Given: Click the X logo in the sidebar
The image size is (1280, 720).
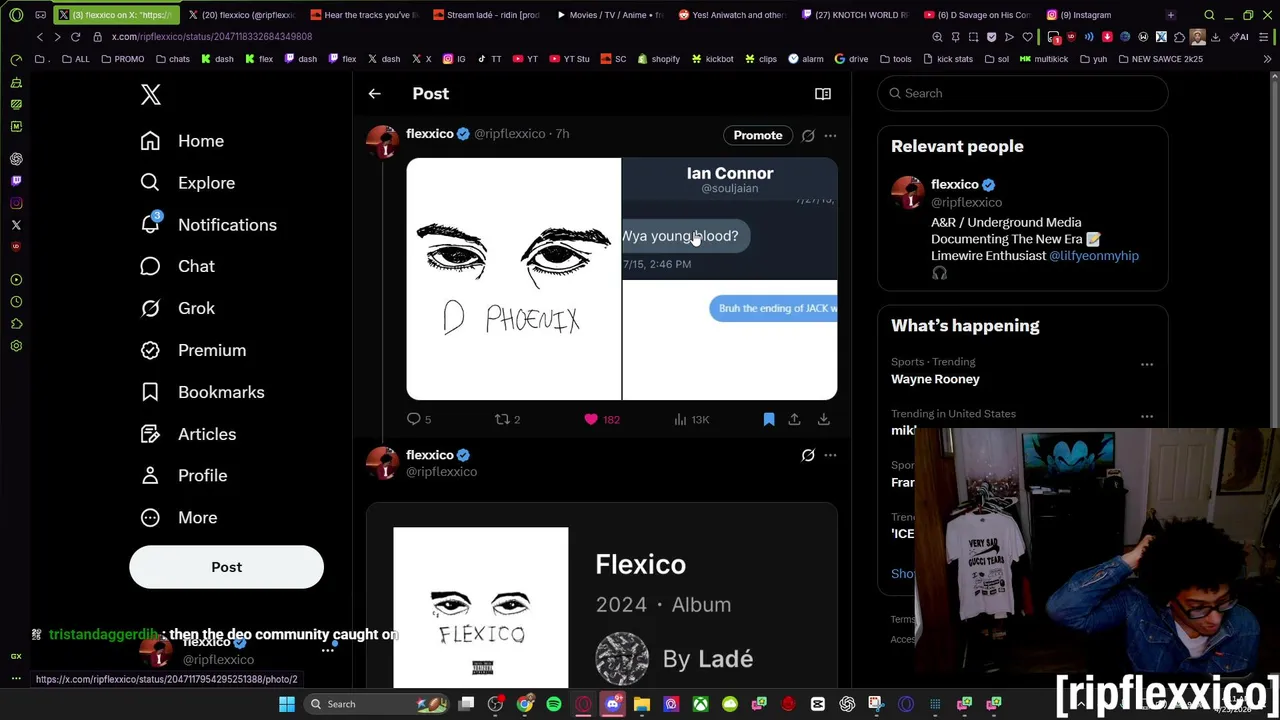Looking at the screenshot, I should 151,94.
